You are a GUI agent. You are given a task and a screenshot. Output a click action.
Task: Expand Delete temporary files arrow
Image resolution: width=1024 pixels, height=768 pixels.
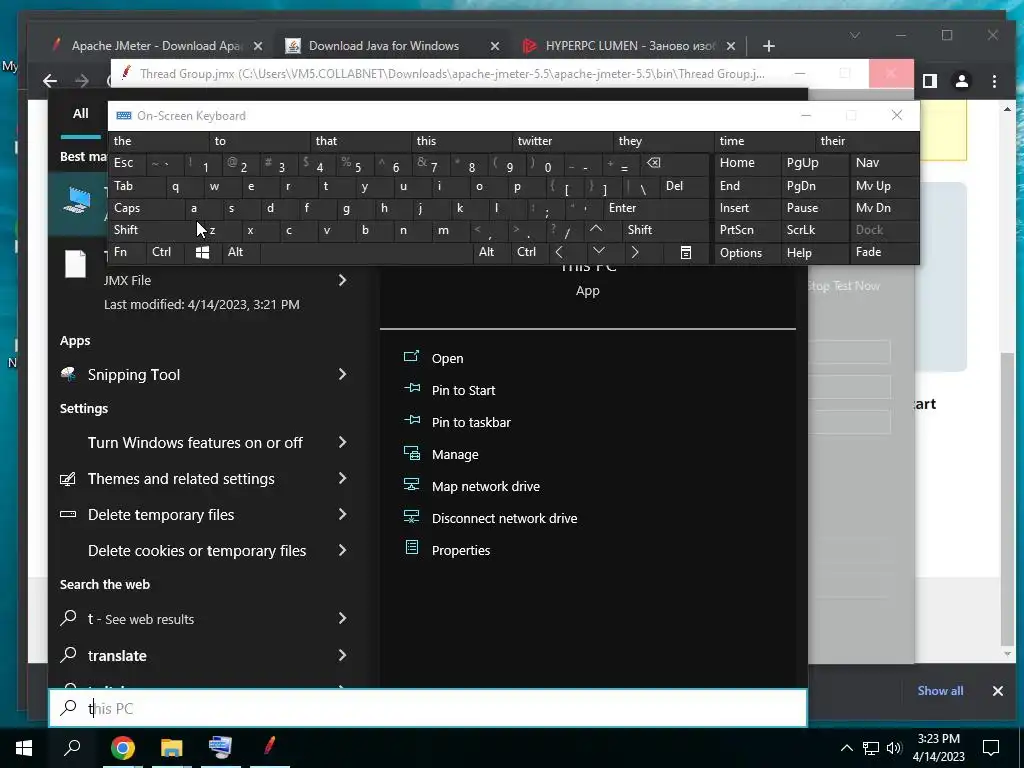342,515
